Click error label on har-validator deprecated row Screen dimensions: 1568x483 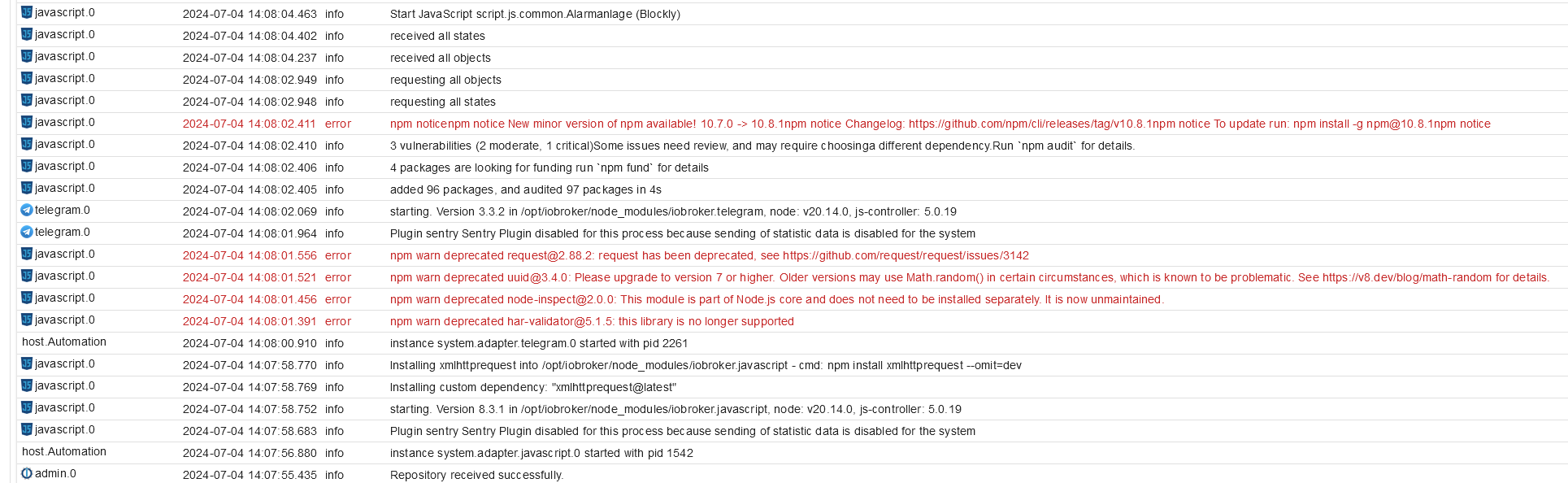(x=338, y=321)
